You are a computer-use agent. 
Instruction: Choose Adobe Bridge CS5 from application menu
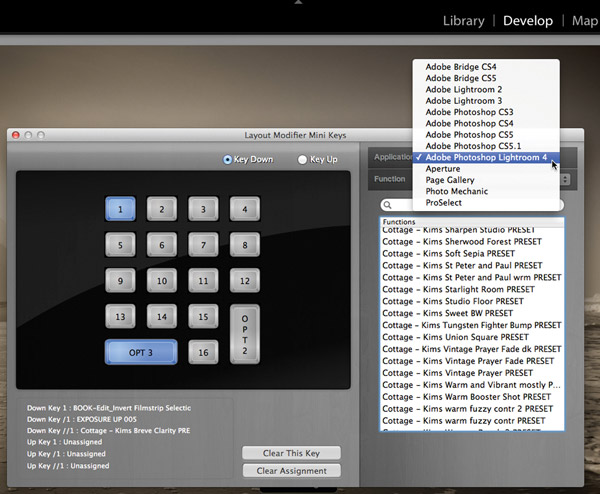[x=486, y=78]
